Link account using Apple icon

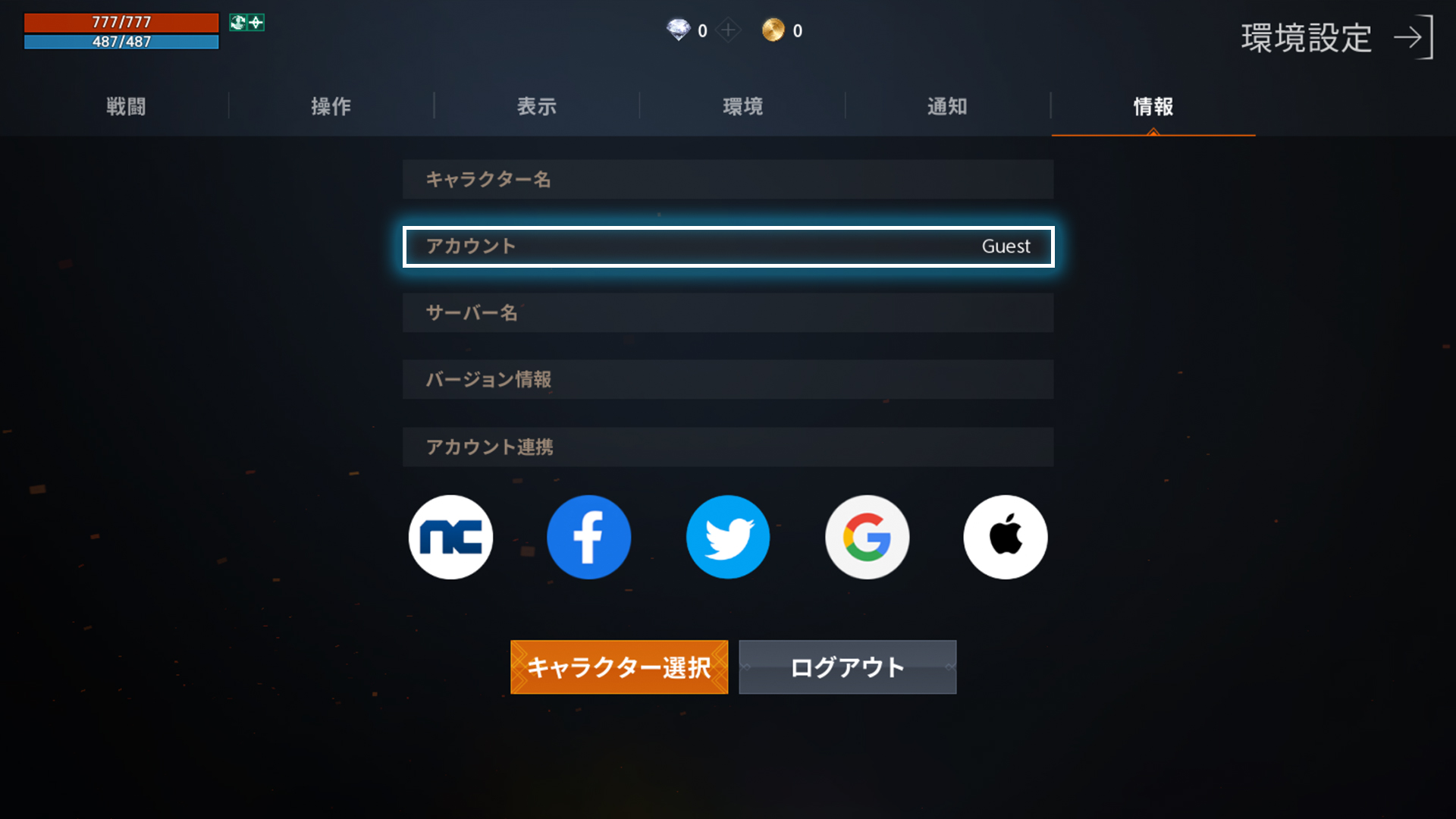pos(1005,536)
